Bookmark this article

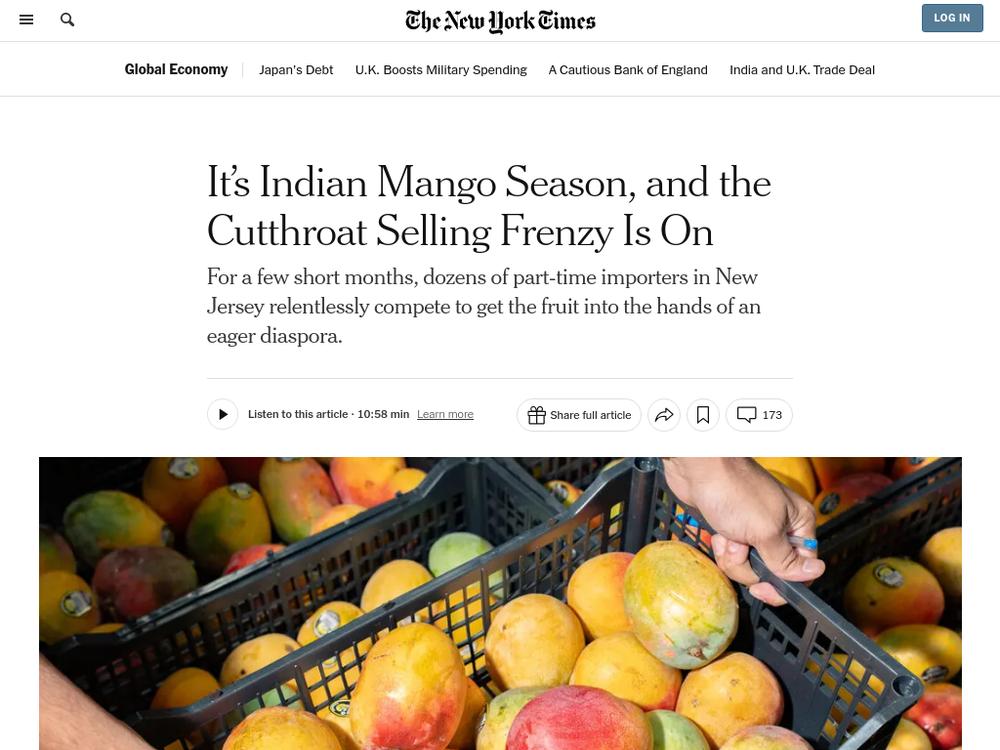(703, 415)
